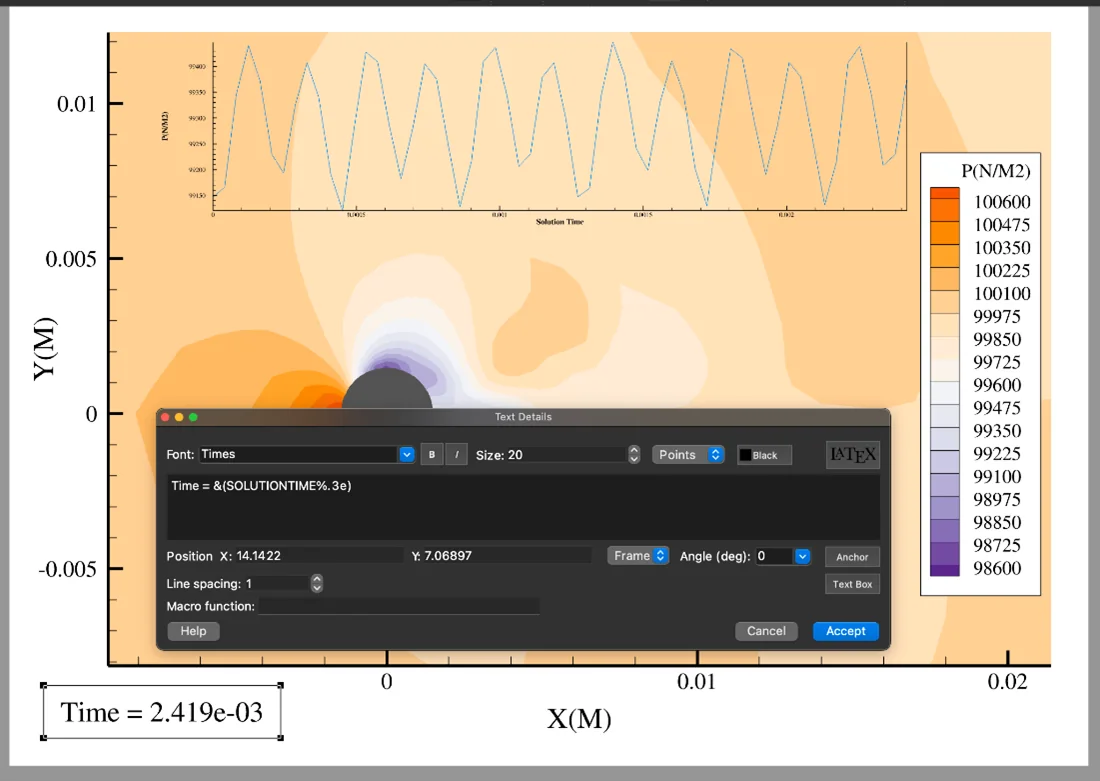Click the Line spacing value field
This screenshot has height=781, width=1100.
click(x=277, y=583)
